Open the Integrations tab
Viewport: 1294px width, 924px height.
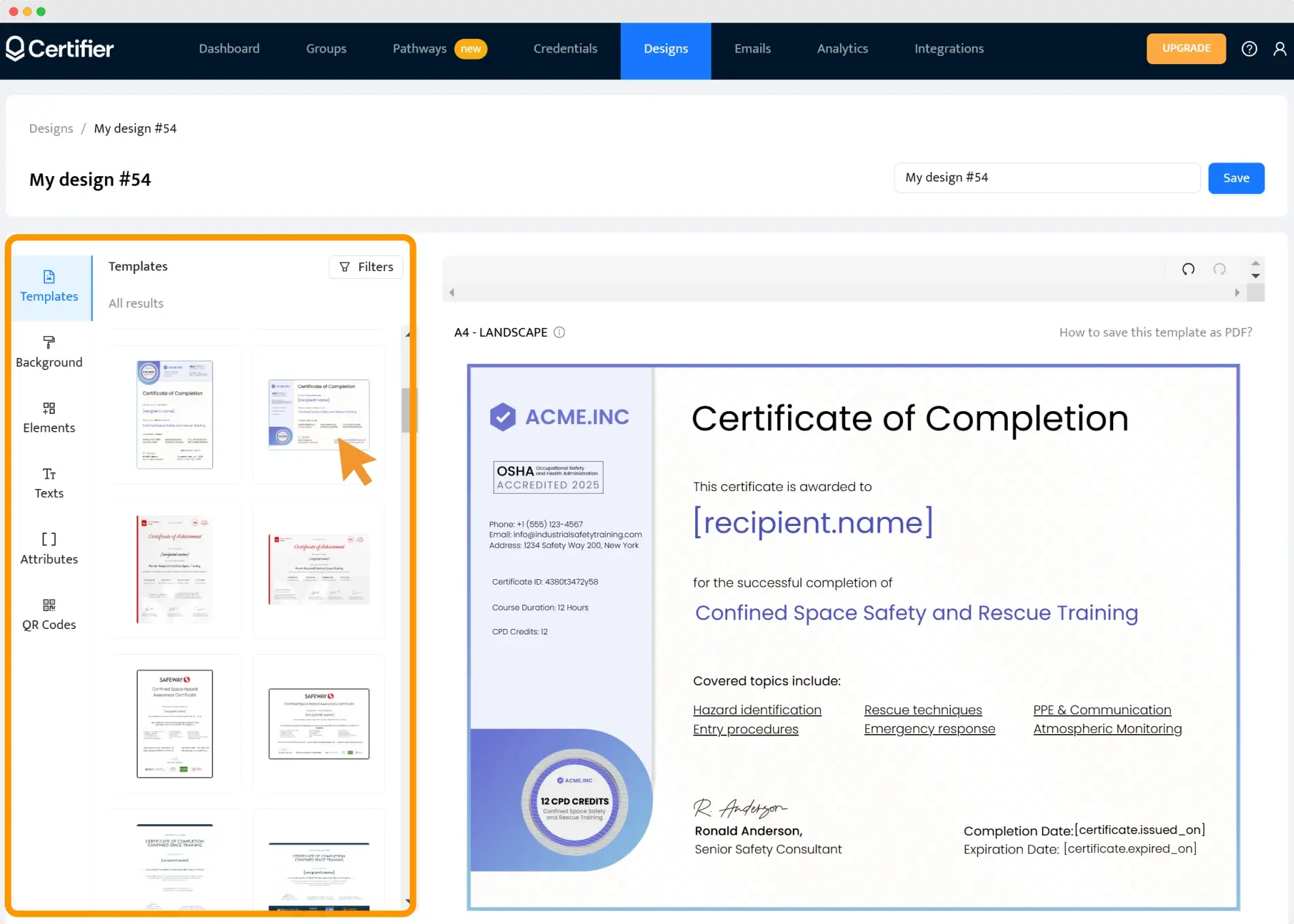pyautogui.click(x=949, y=48)
